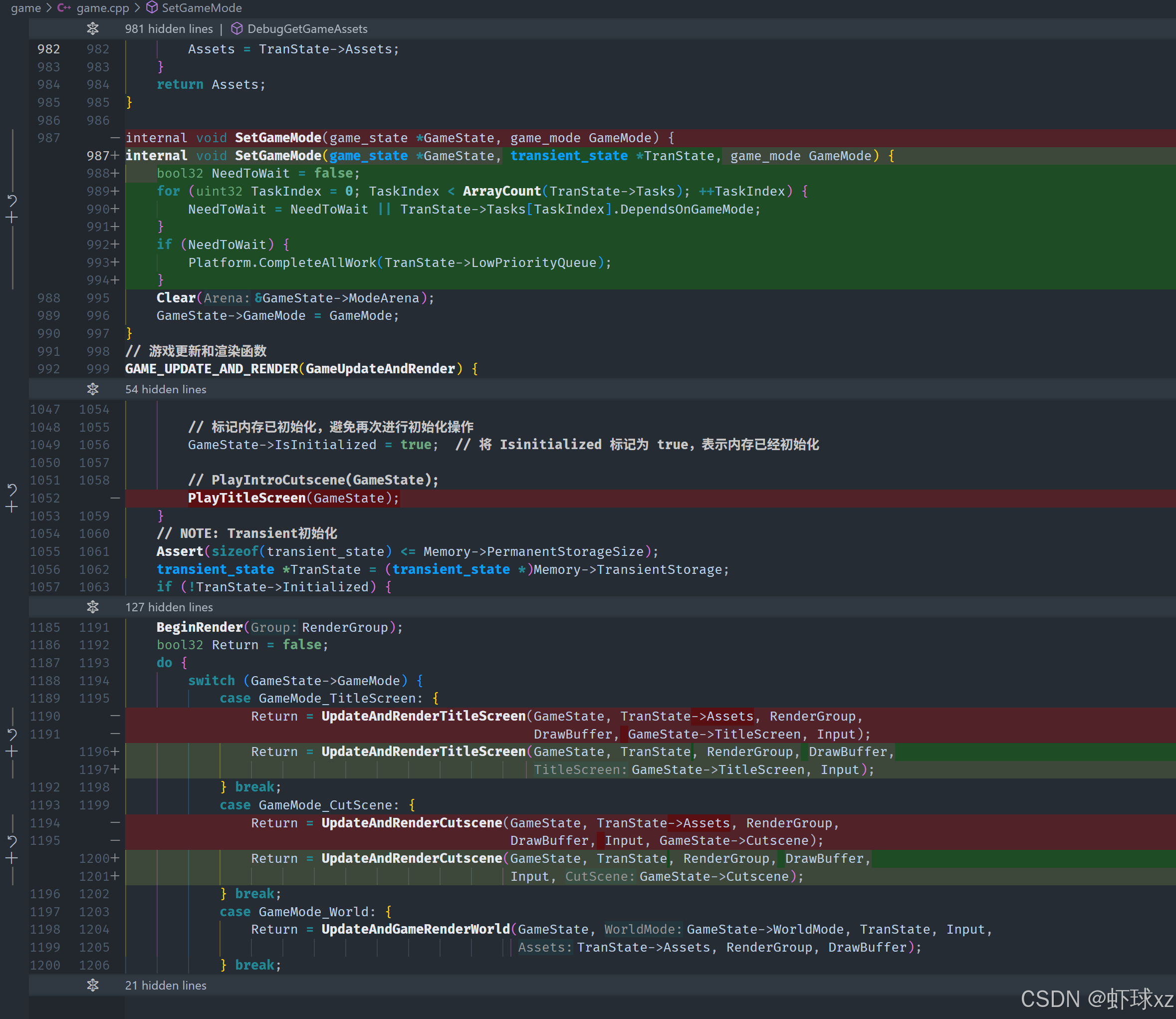The image size is (1176, 1019).
Task: Reveal the 21 hidden lines at bottom
Action: (x=93, y=985)
